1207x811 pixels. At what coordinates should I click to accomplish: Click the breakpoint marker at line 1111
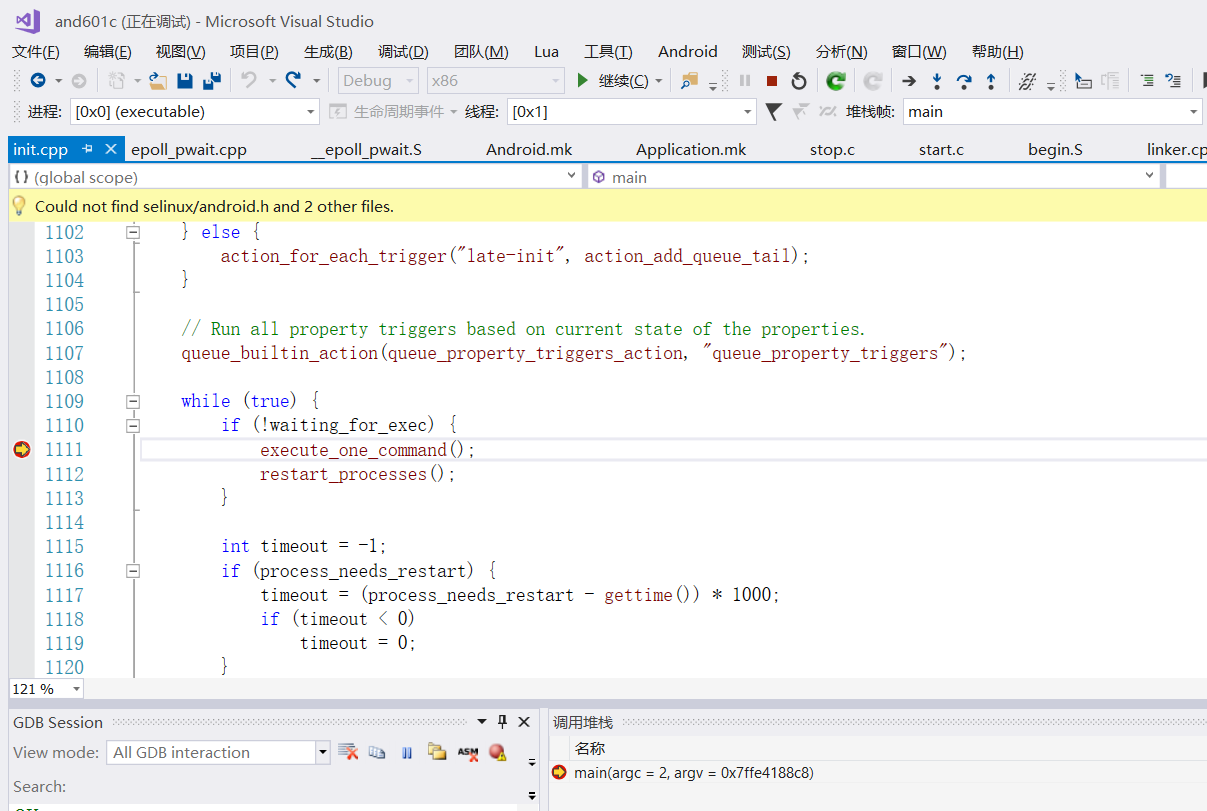(x=21, y=449)
